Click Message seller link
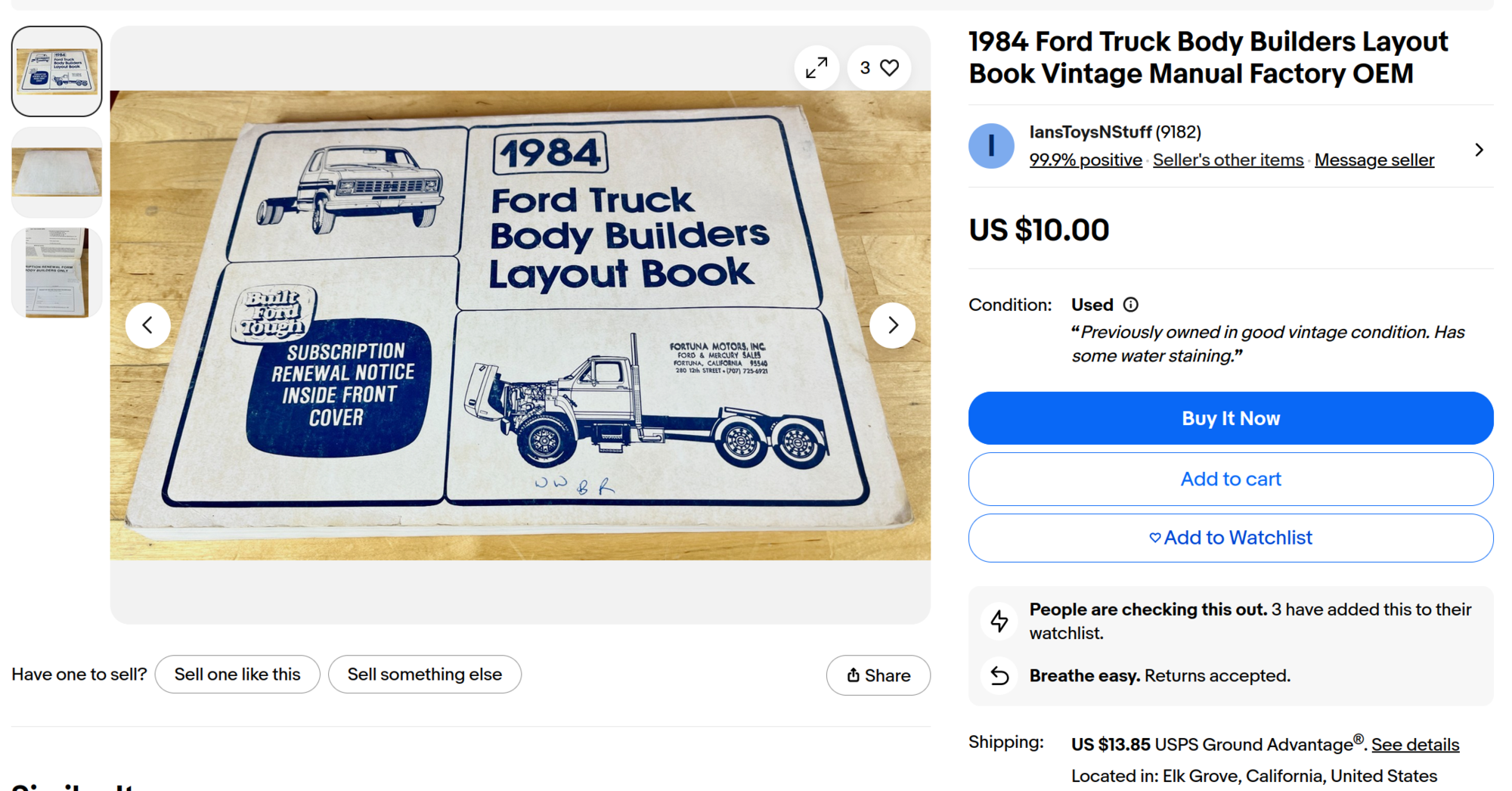This screenshot has width=1512, height=791. 1374,160
